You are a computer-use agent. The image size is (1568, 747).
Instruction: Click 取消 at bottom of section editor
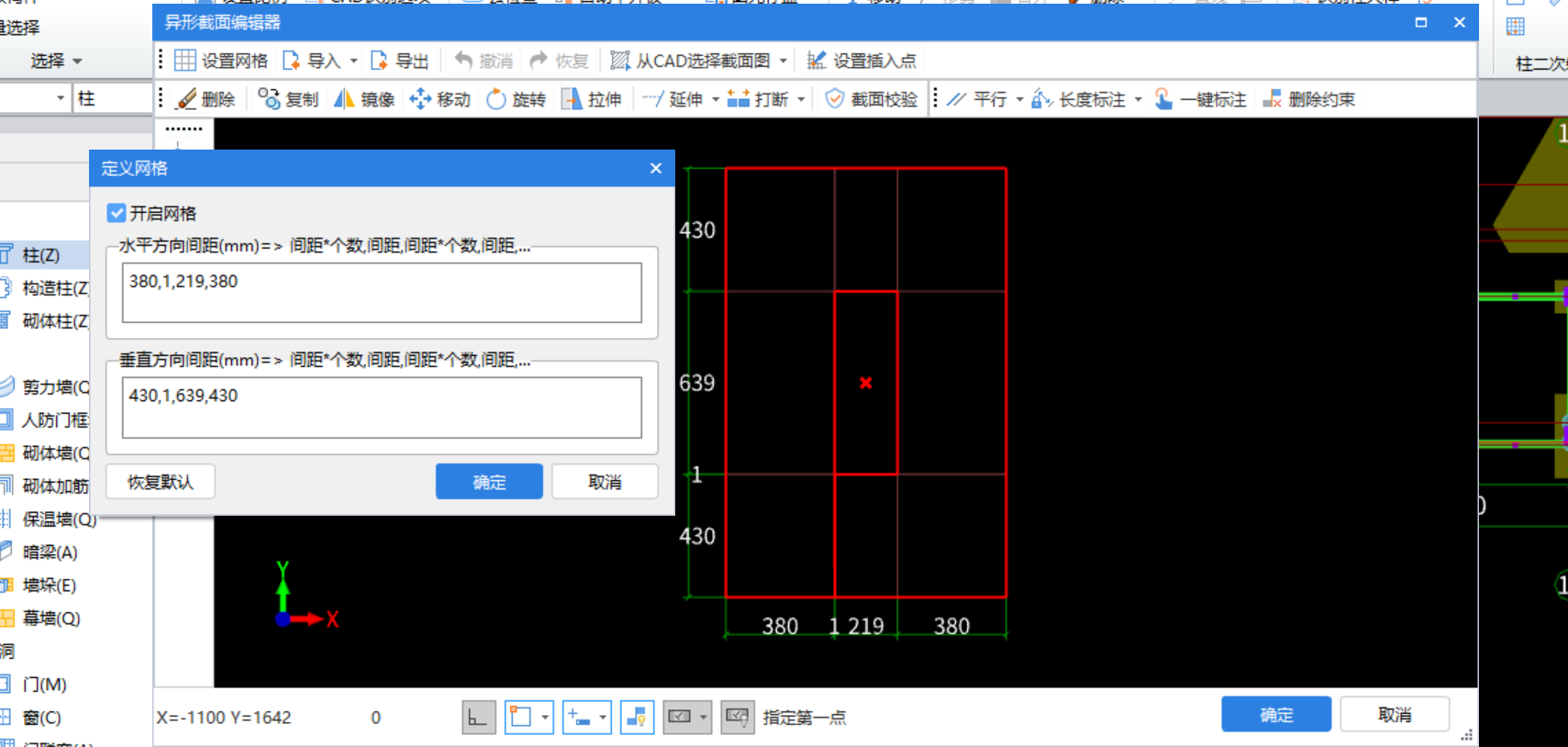pos(1395,715)
